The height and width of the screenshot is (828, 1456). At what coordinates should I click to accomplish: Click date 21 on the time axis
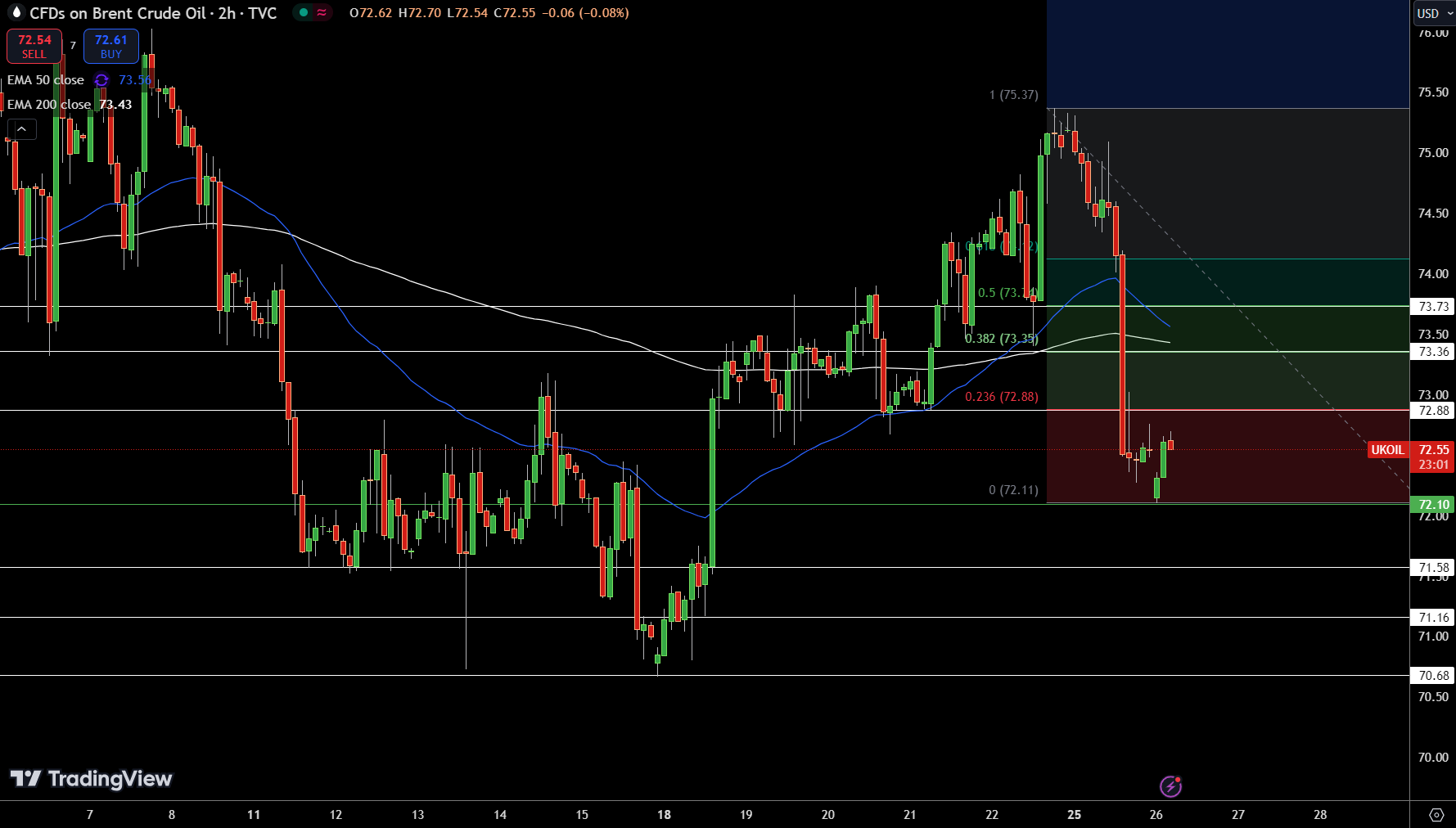pyautogui.click(x=910, y=815)
